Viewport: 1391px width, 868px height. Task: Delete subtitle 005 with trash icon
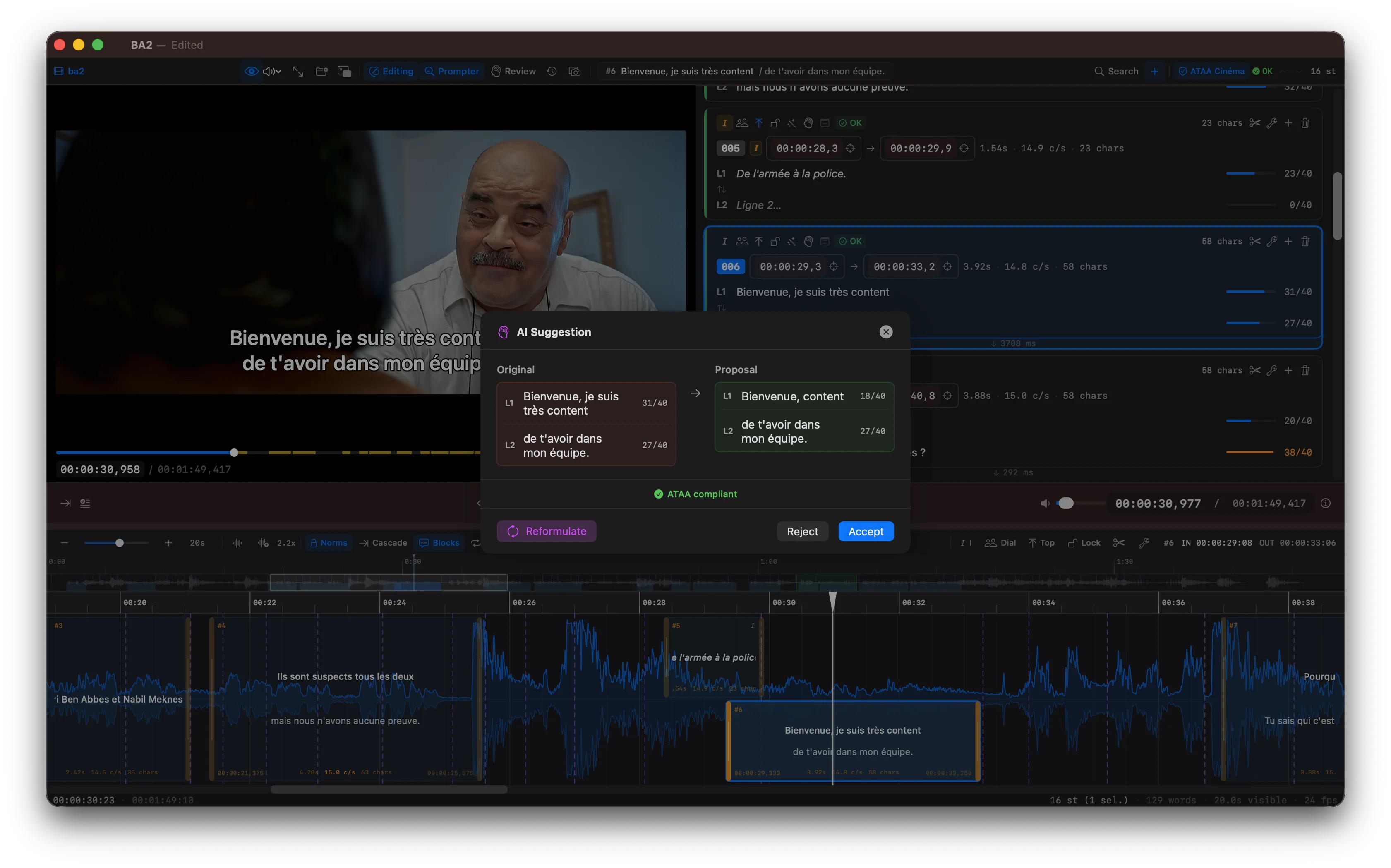point(1305,123)
